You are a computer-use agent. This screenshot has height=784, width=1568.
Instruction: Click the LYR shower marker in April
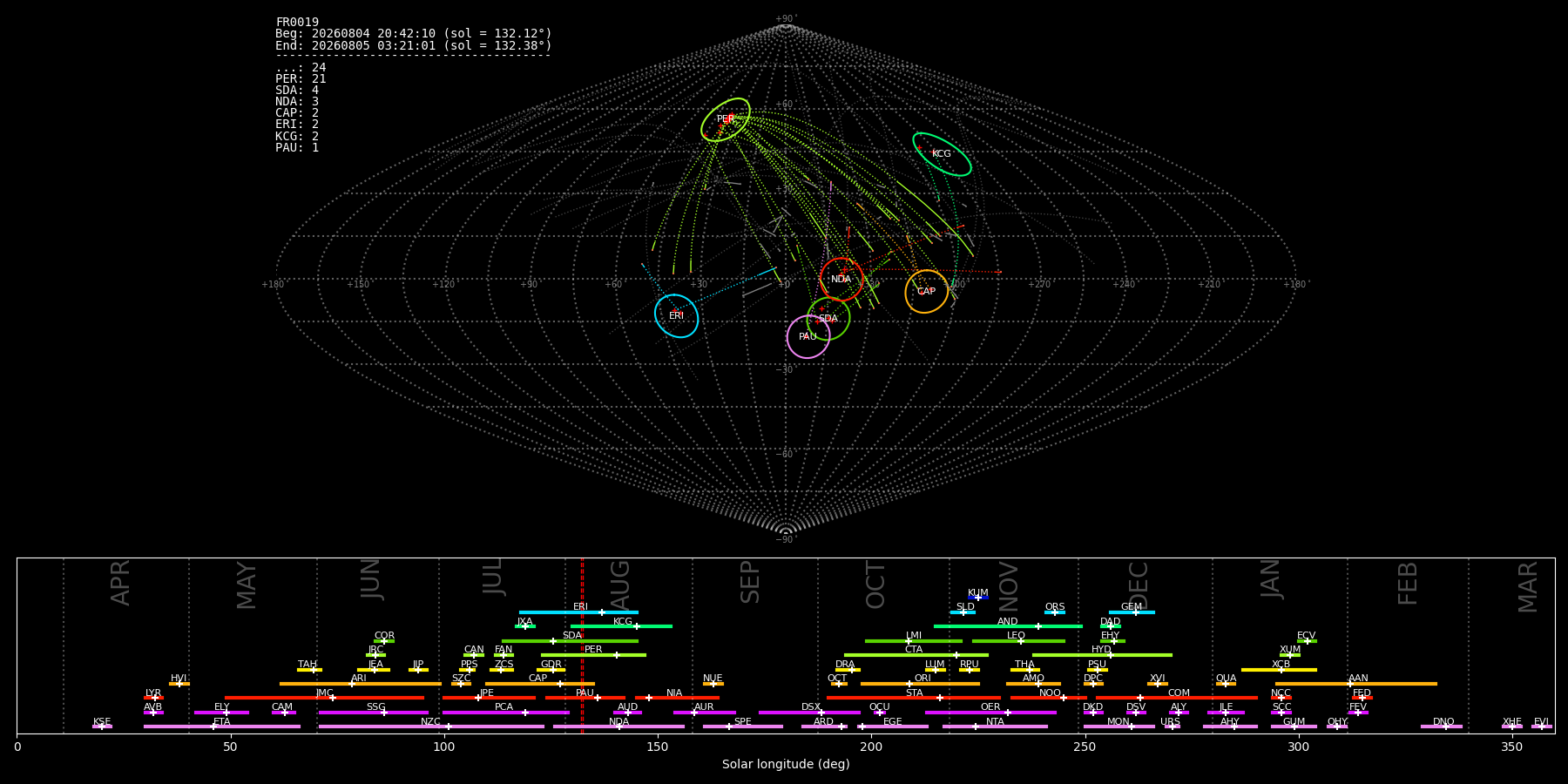pyautogui.click(x=153, y=698)
